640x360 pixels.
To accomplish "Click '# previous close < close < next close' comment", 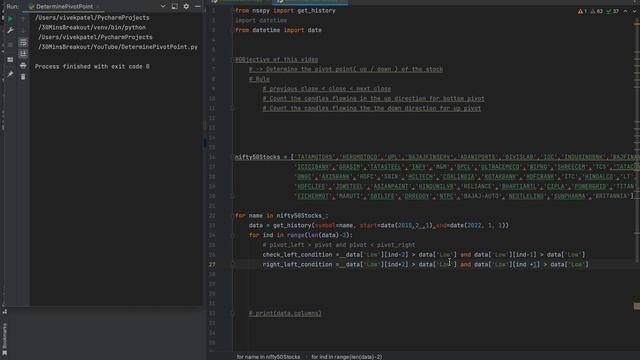I will (x=327, y=89).
